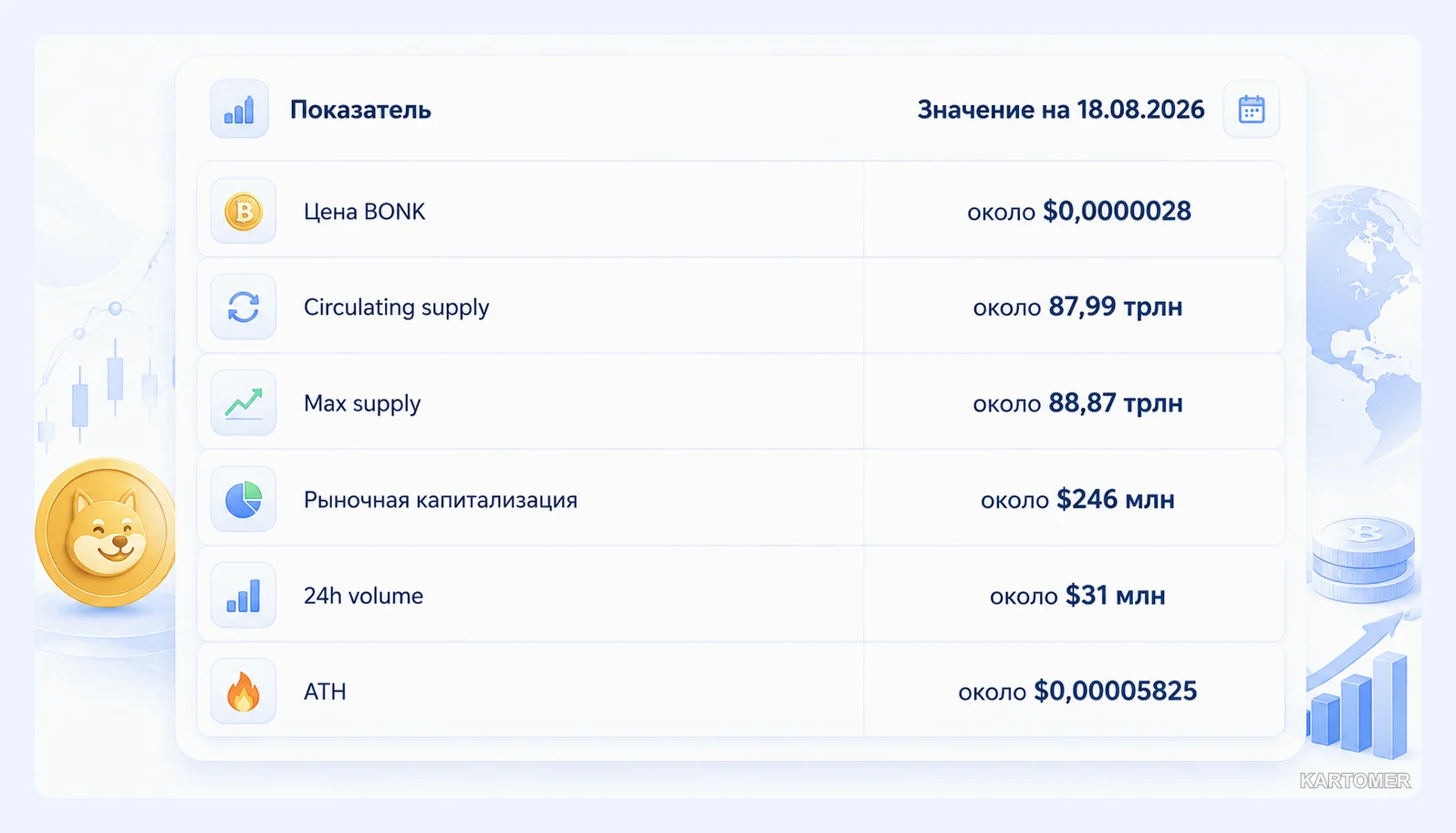Screen dimensions: 1456x833
Task: Click the Bitcoin coin icon in Цена BONK row
Action: pos(244,212)
